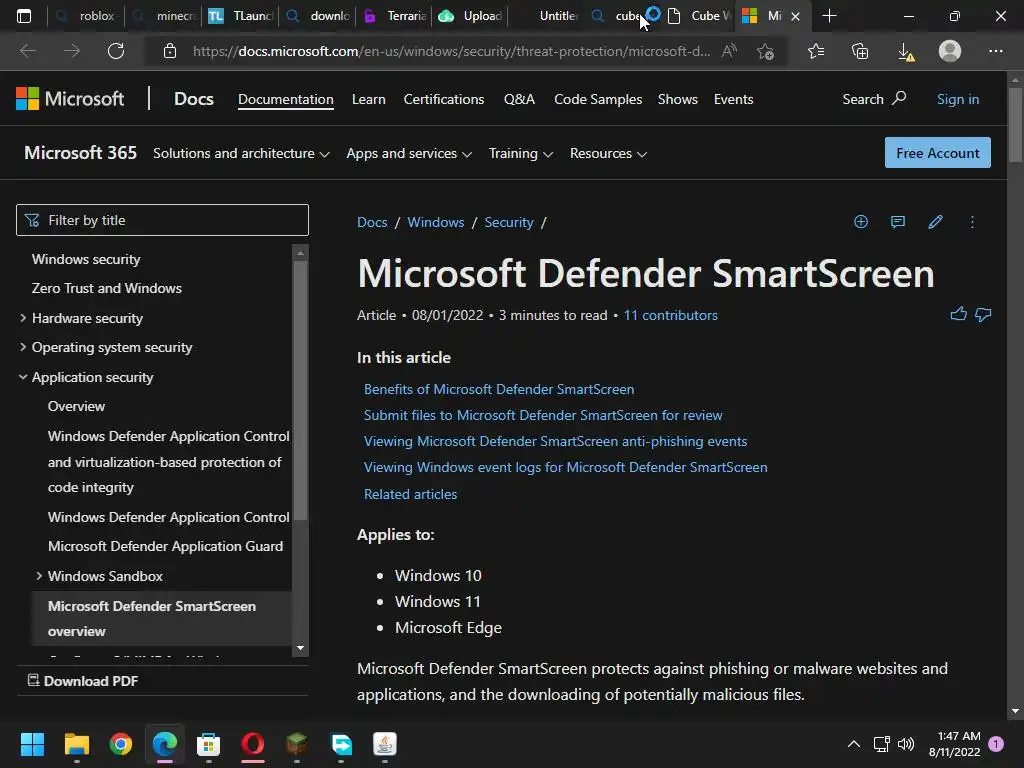Switch to the Terraria tab
1024x768 pixels.
point(395,16)
